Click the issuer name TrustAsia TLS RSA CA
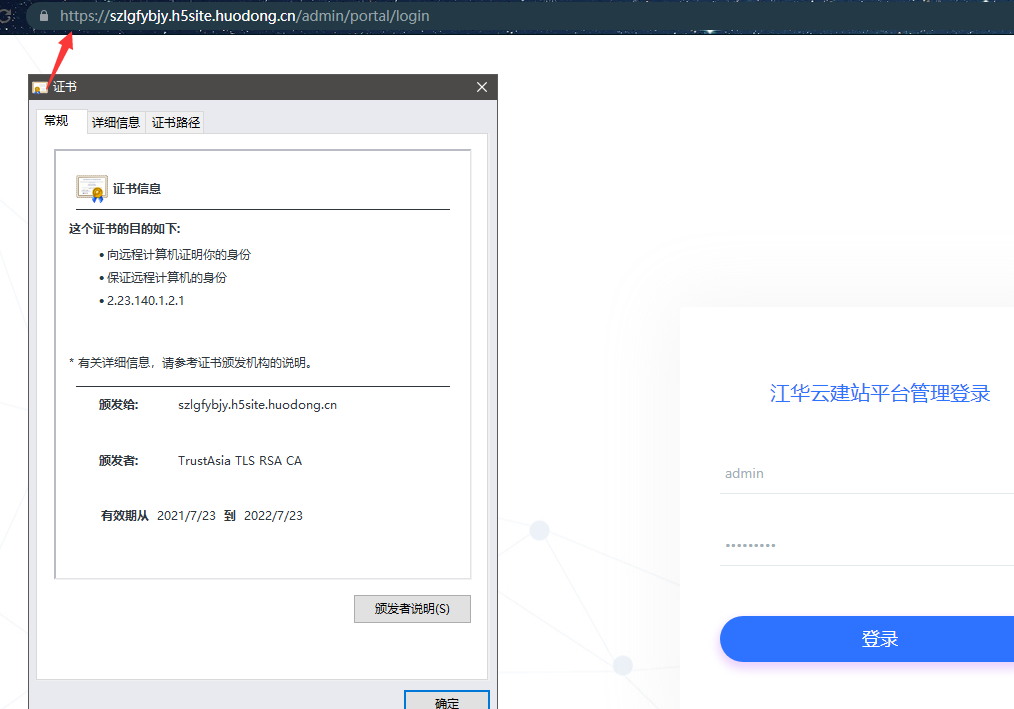The image size is (1014, 709). click(240, 461)
